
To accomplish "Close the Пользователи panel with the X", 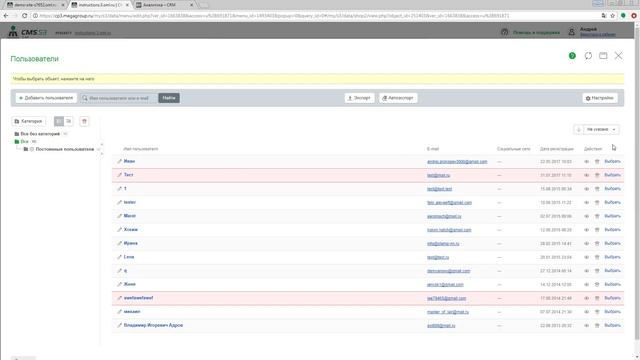I will point(618,56).
